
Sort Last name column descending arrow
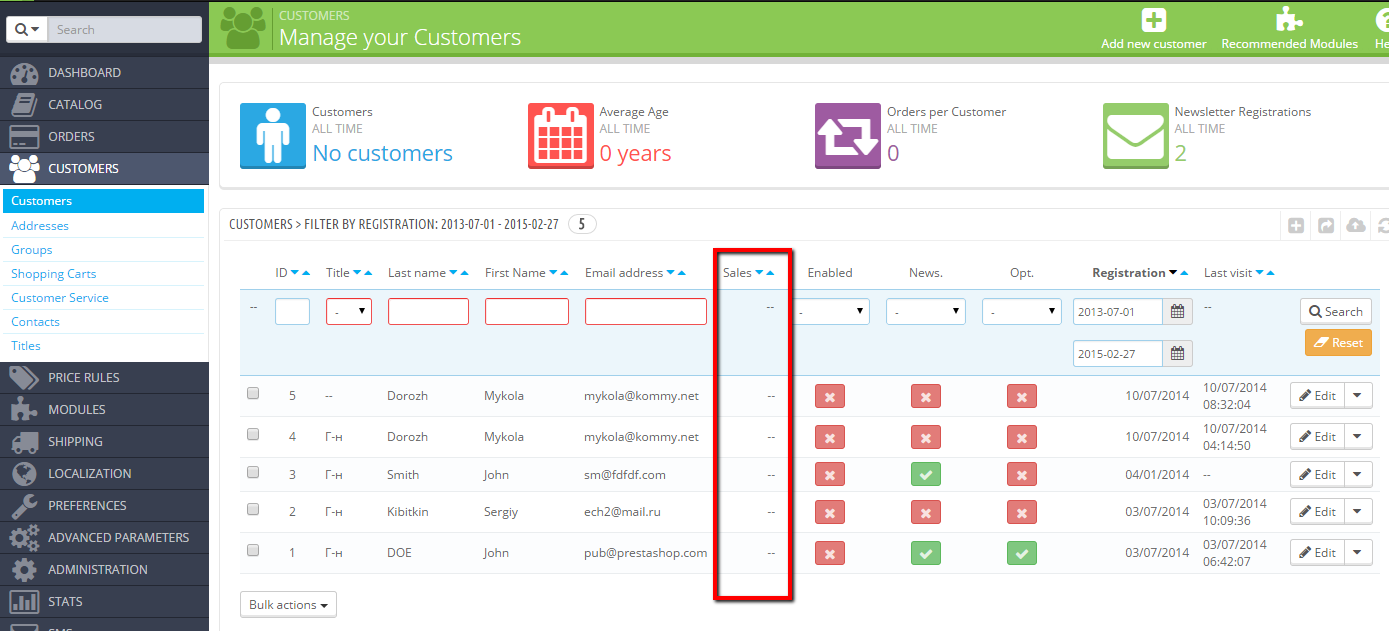click(x=453, y=273)
